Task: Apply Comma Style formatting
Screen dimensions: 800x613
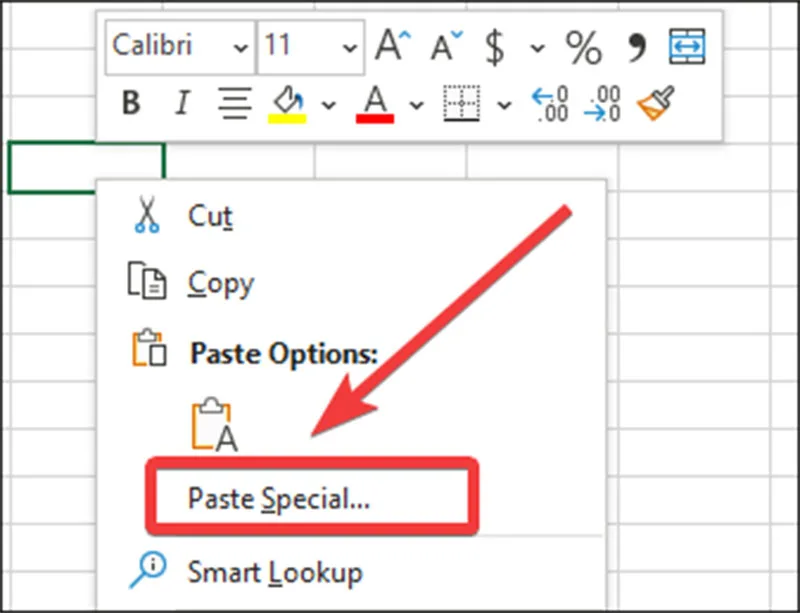Action: tap(636, 48)
